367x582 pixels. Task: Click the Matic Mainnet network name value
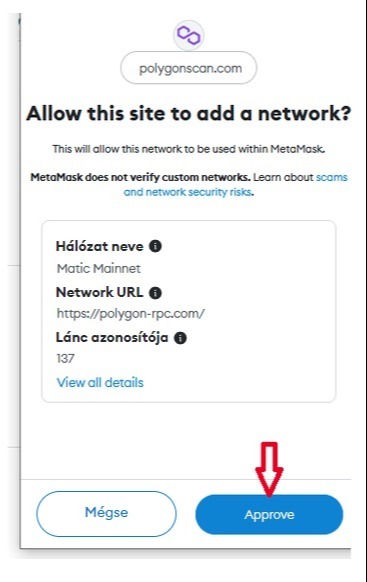pyautogui.click(x=98, y=268)
